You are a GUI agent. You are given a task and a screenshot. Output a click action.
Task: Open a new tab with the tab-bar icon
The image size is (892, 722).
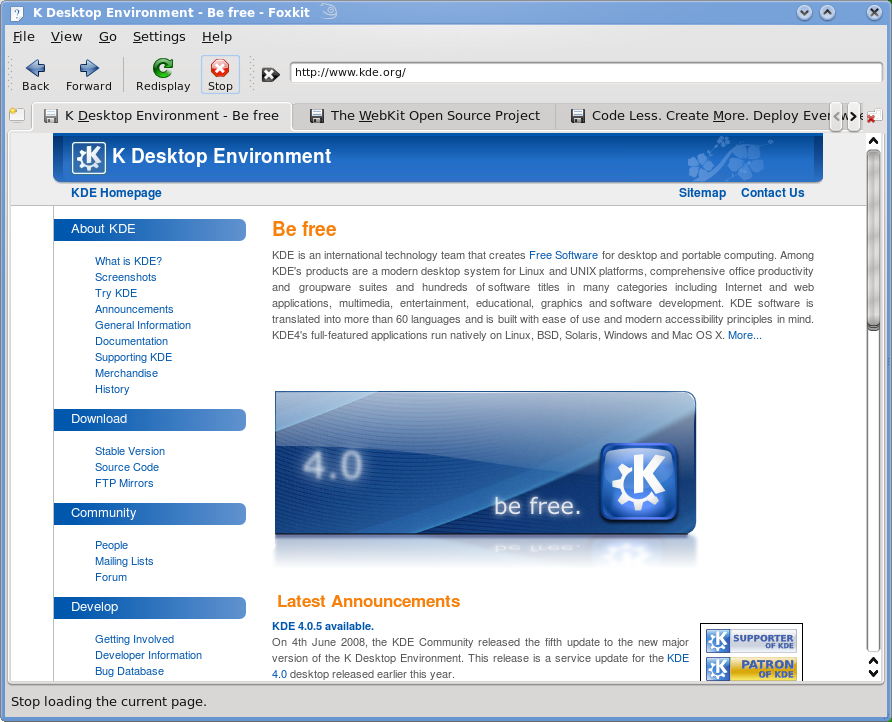[17, 115]
